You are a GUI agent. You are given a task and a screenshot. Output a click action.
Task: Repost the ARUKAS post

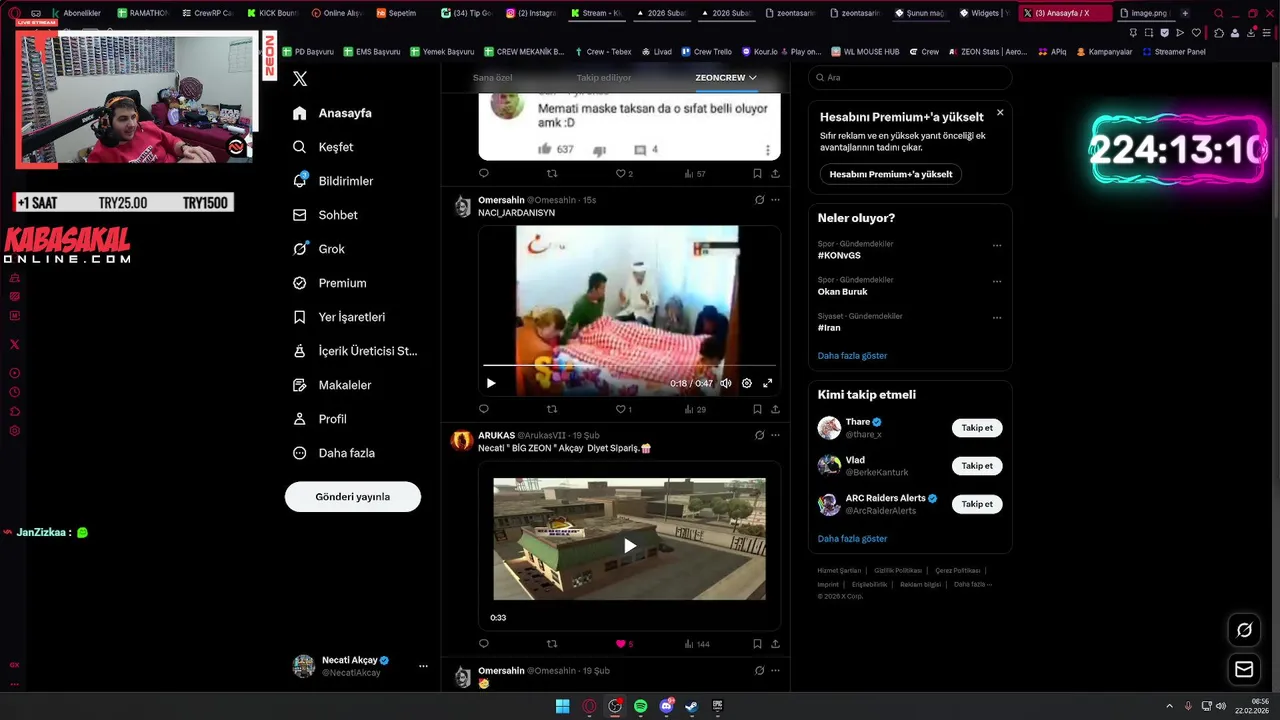click(552, 644)
